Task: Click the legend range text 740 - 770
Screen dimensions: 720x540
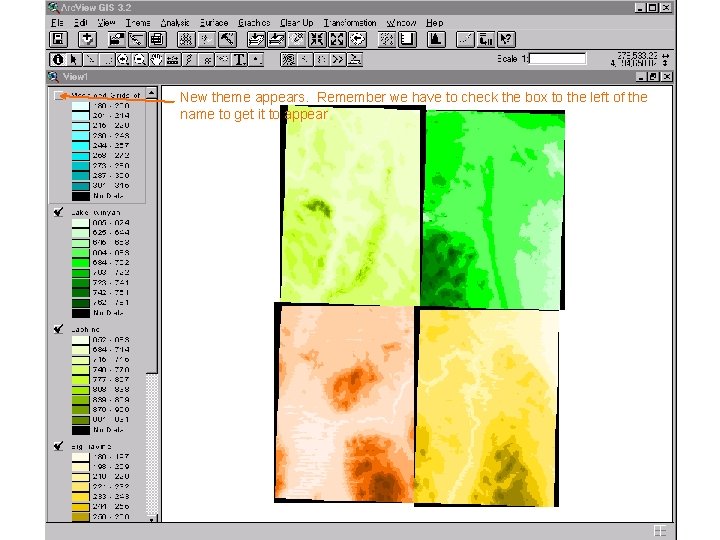Action: point(111,370)
